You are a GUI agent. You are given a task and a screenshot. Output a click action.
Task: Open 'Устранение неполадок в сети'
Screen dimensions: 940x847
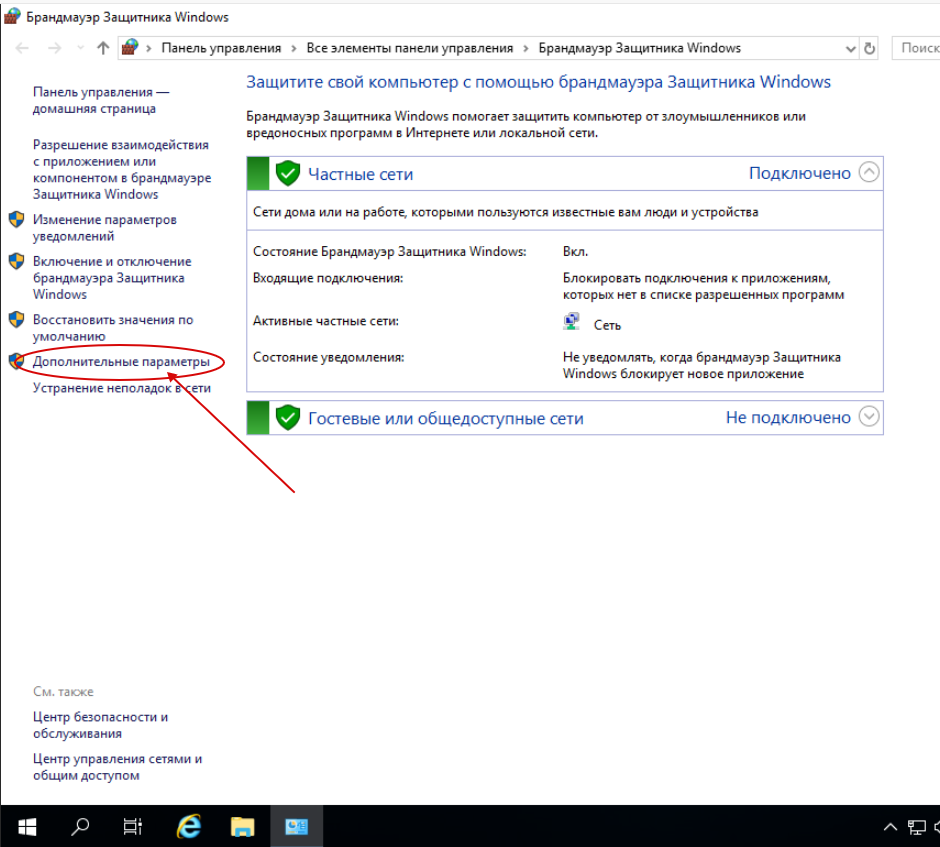click(122, 388)
